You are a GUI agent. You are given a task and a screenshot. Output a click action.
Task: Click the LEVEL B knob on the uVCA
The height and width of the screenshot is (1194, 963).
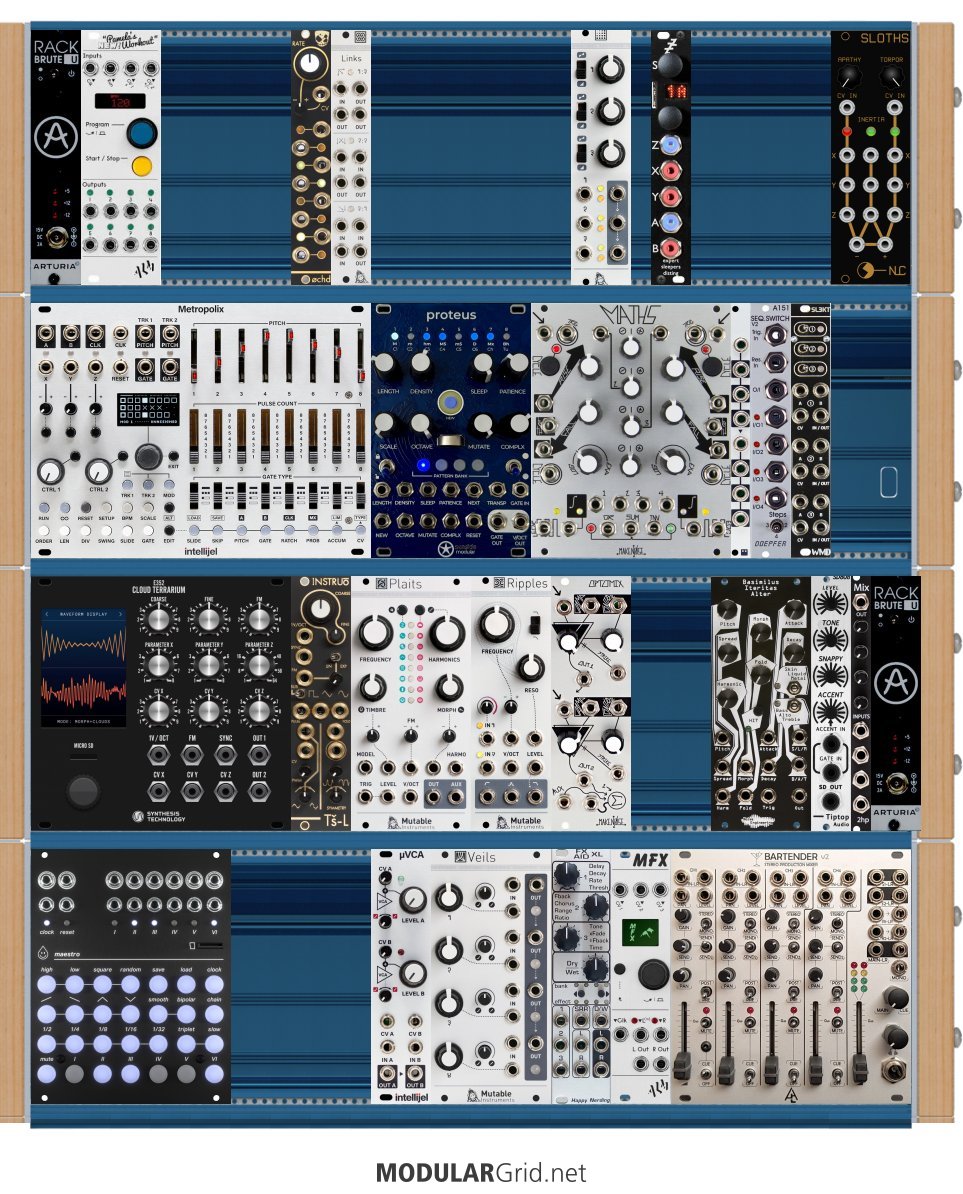pos(412,973)
